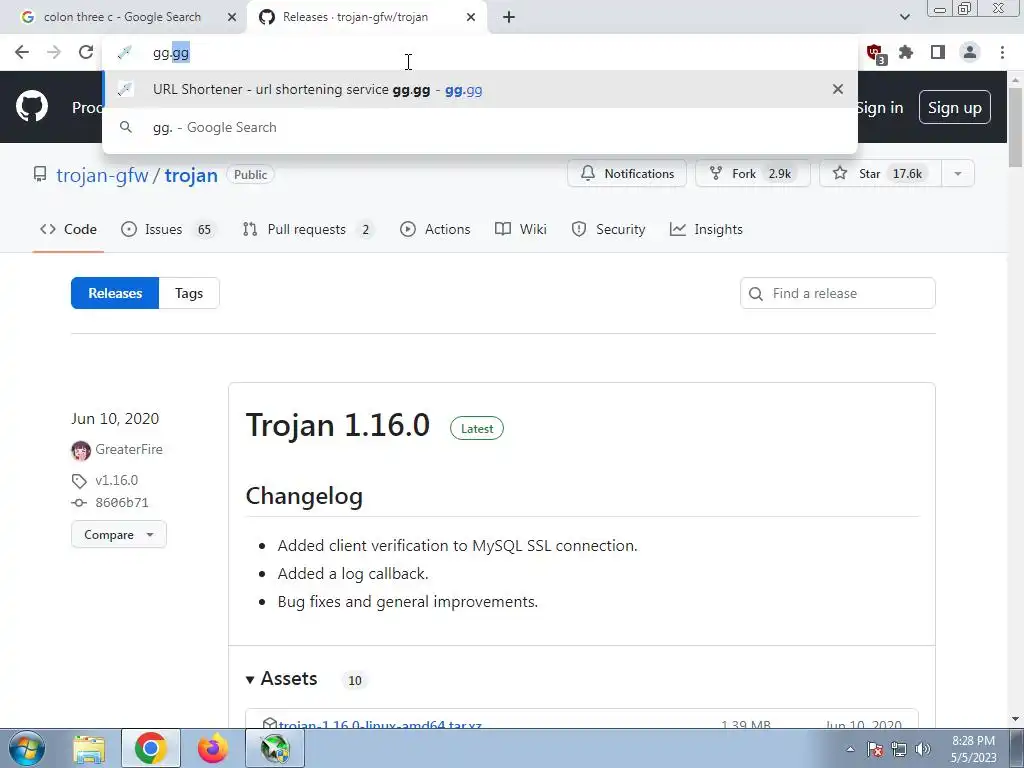Click the browser Forward arrow

click(54, 52)
